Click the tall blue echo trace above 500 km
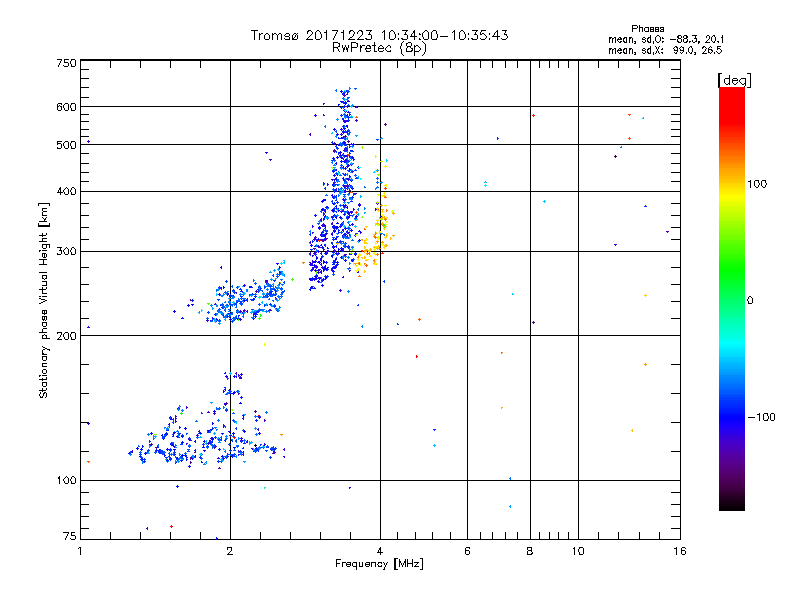 (345, 115)
